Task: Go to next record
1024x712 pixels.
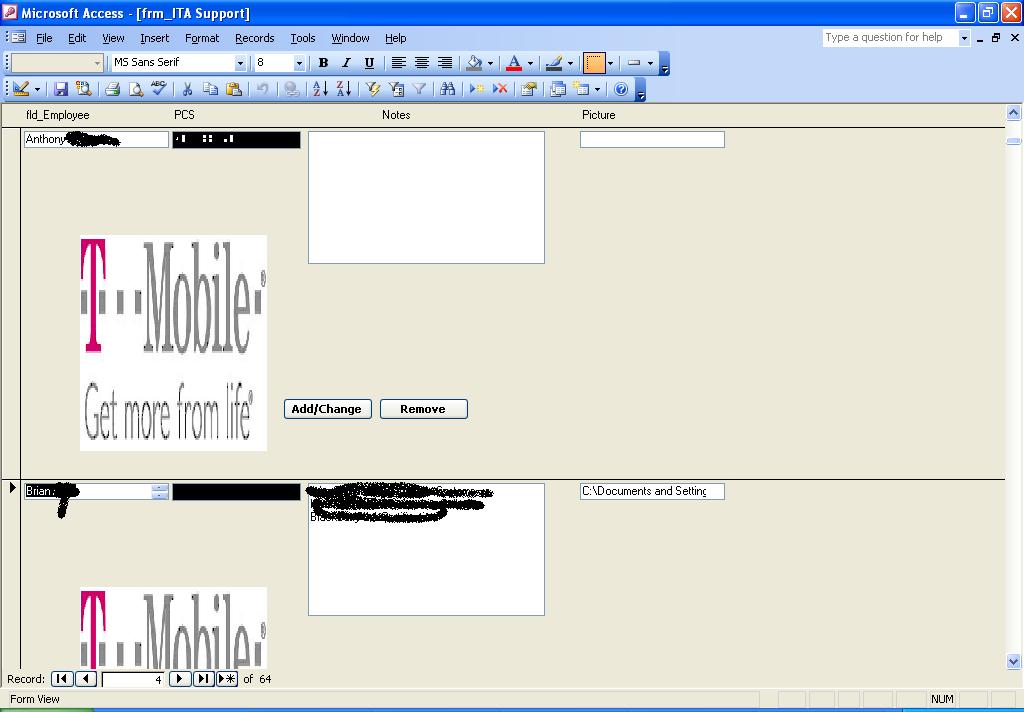Action: pyautogui.click(x=180, y=679)
